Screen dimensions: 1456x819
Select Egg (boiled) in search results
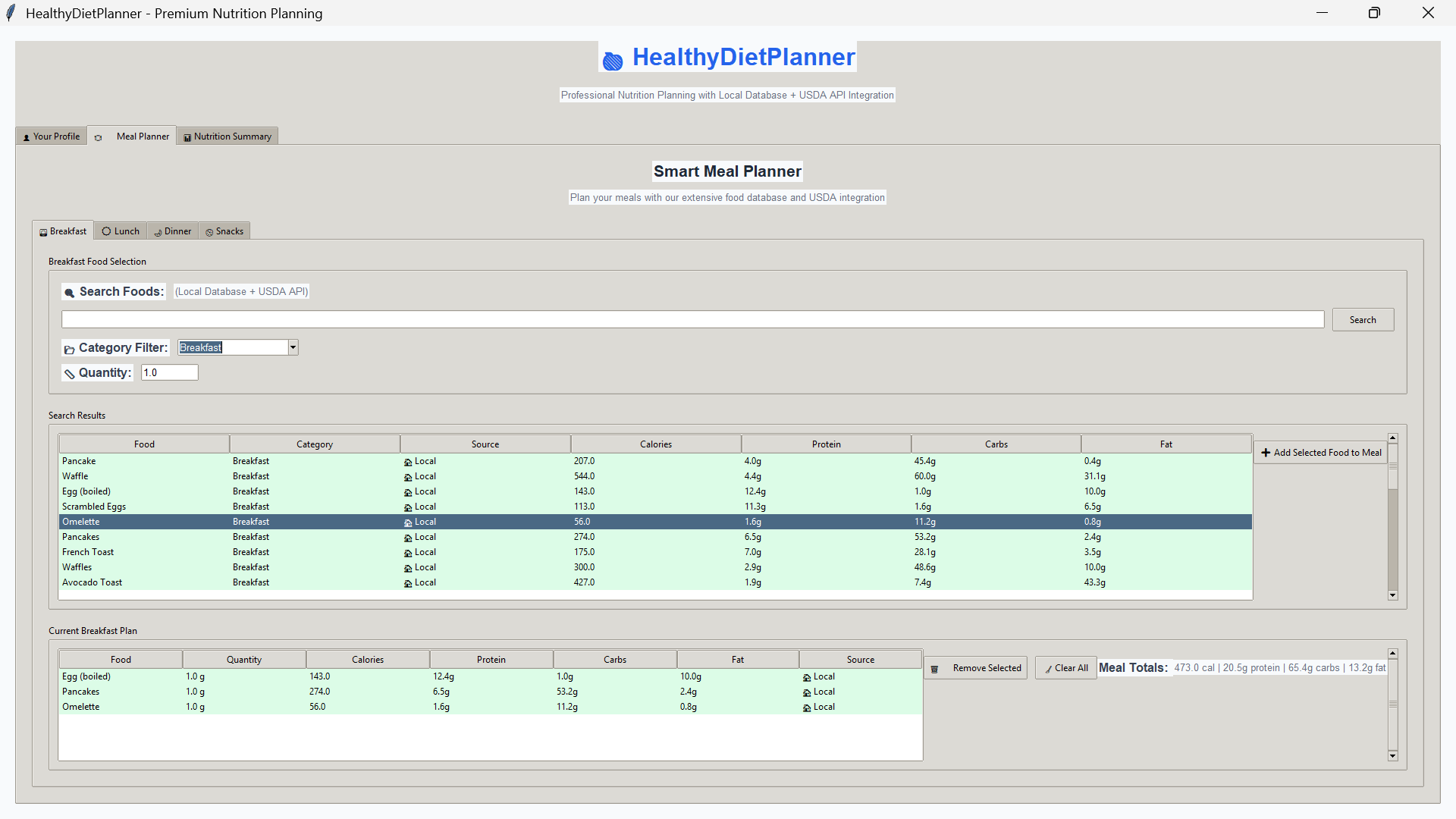[655, 491]
